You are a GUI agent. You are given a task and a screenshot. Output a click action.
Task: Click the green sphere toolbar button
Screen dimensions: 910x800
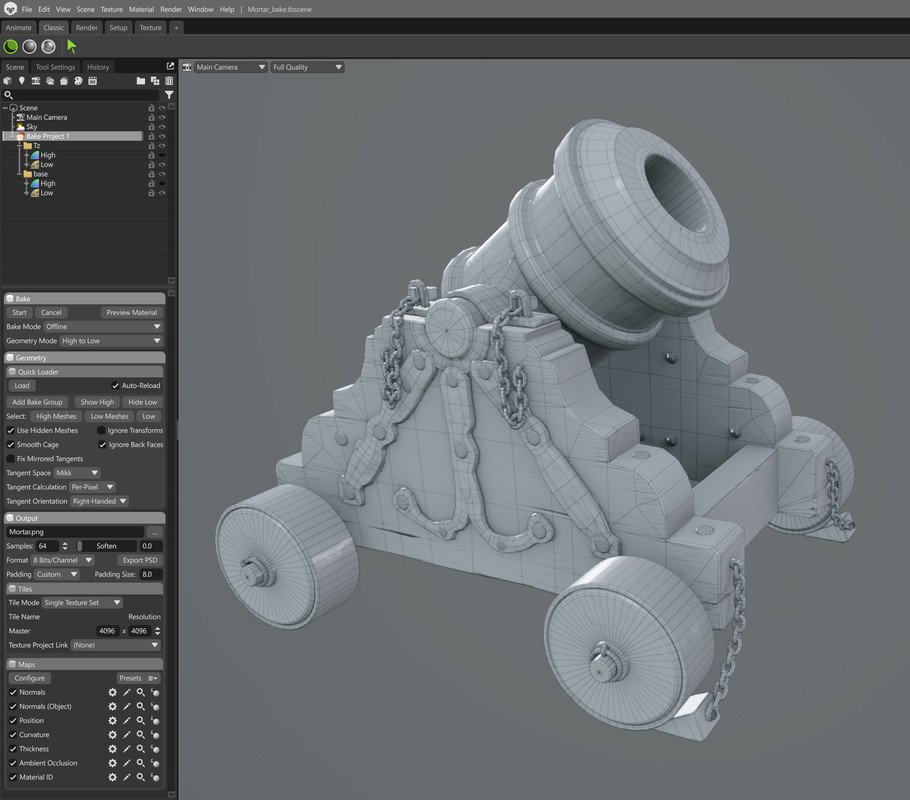[10, 46]
